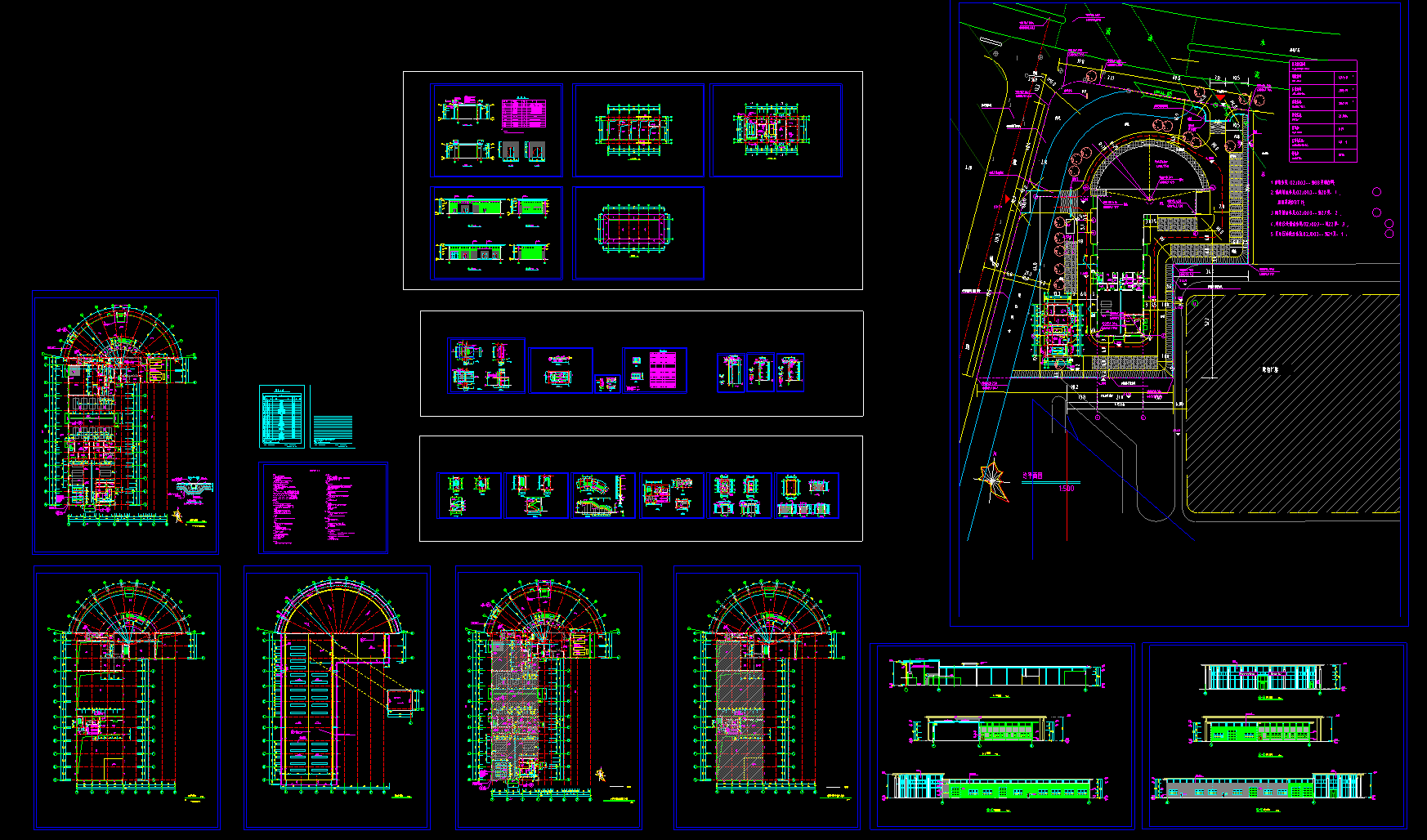
Task: Click the cyan ruled-lines sheet beside the drawing list
Action: 333,417
